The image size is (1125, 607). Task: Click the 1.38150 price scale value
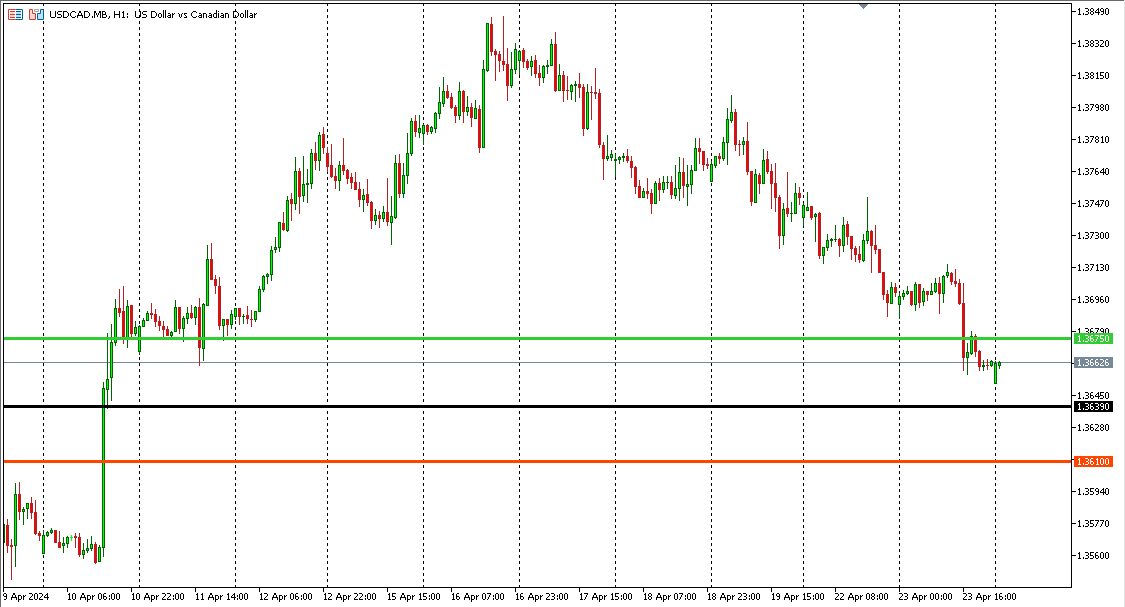pos(1093,75)
